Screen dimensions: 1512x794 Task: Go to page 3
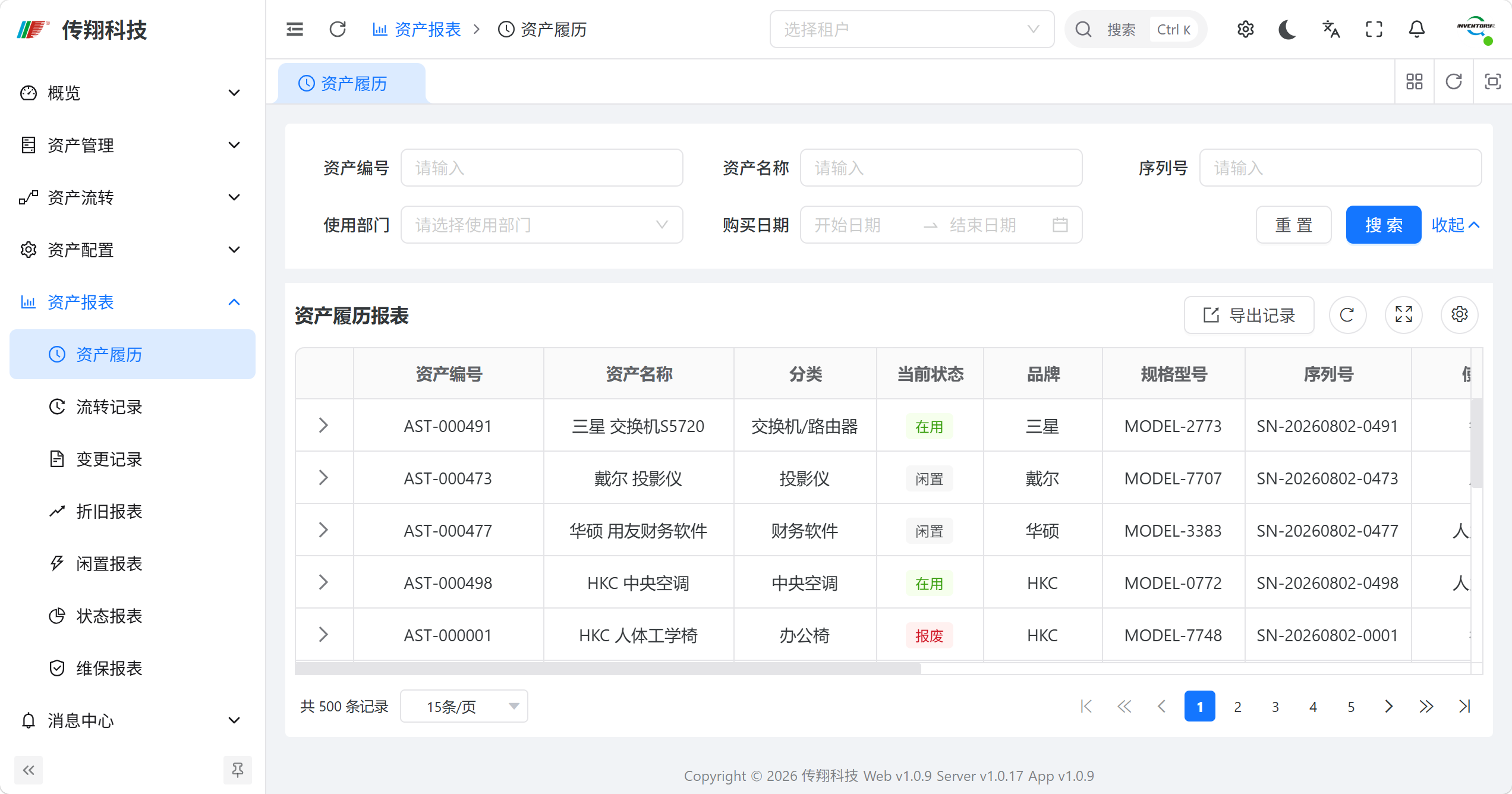(1275, 707)
